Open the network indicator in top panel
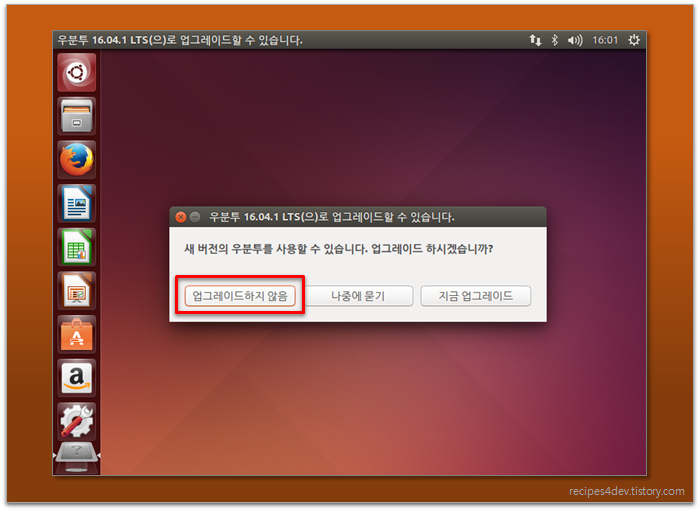Screen dimensions: 700x513 535,40
